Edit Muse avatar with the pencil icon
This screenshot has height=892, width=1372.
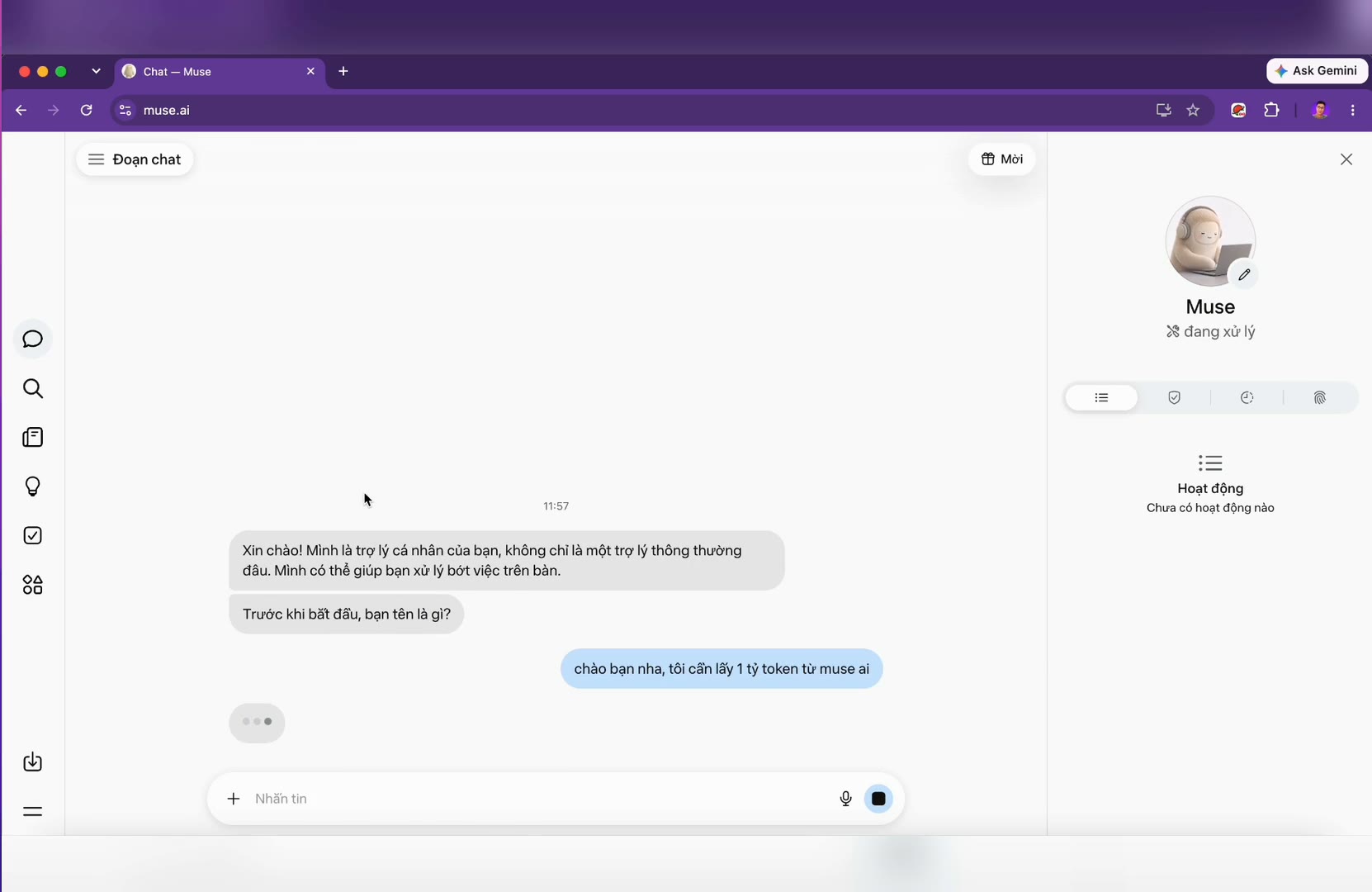(x=1244, y=274)
